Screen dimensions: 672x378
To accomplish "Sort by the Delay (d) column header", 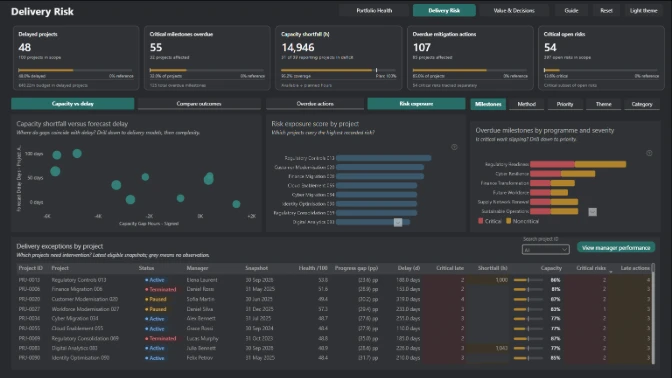I will tap(408, 268).
